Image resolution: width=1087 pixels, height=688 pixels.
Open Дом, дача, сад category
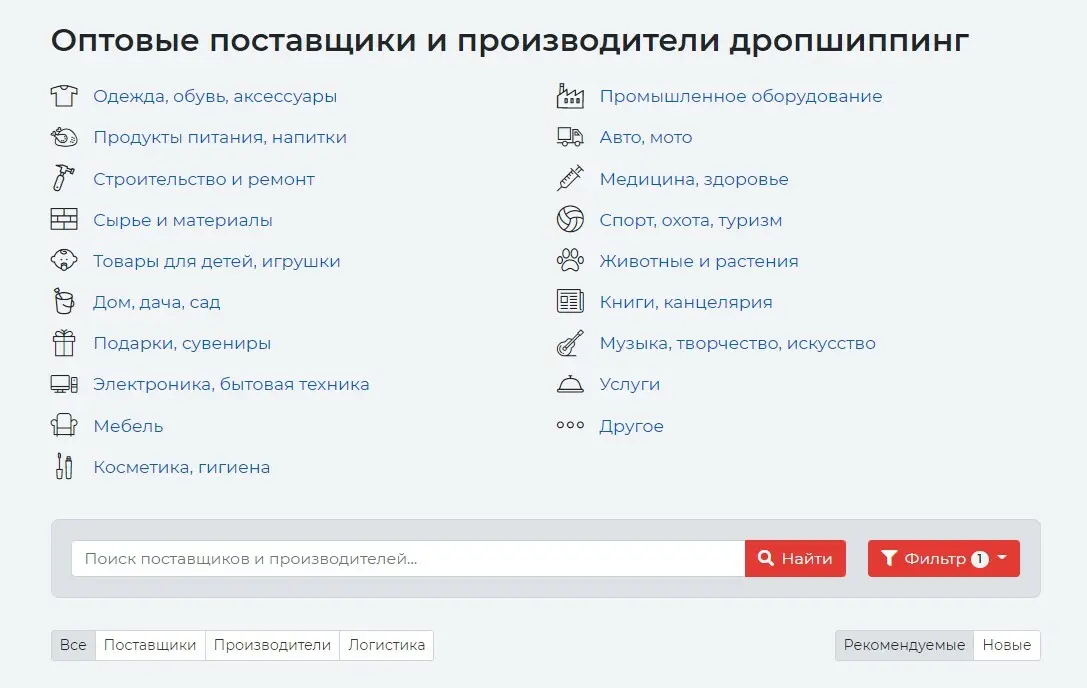(157, 302)
